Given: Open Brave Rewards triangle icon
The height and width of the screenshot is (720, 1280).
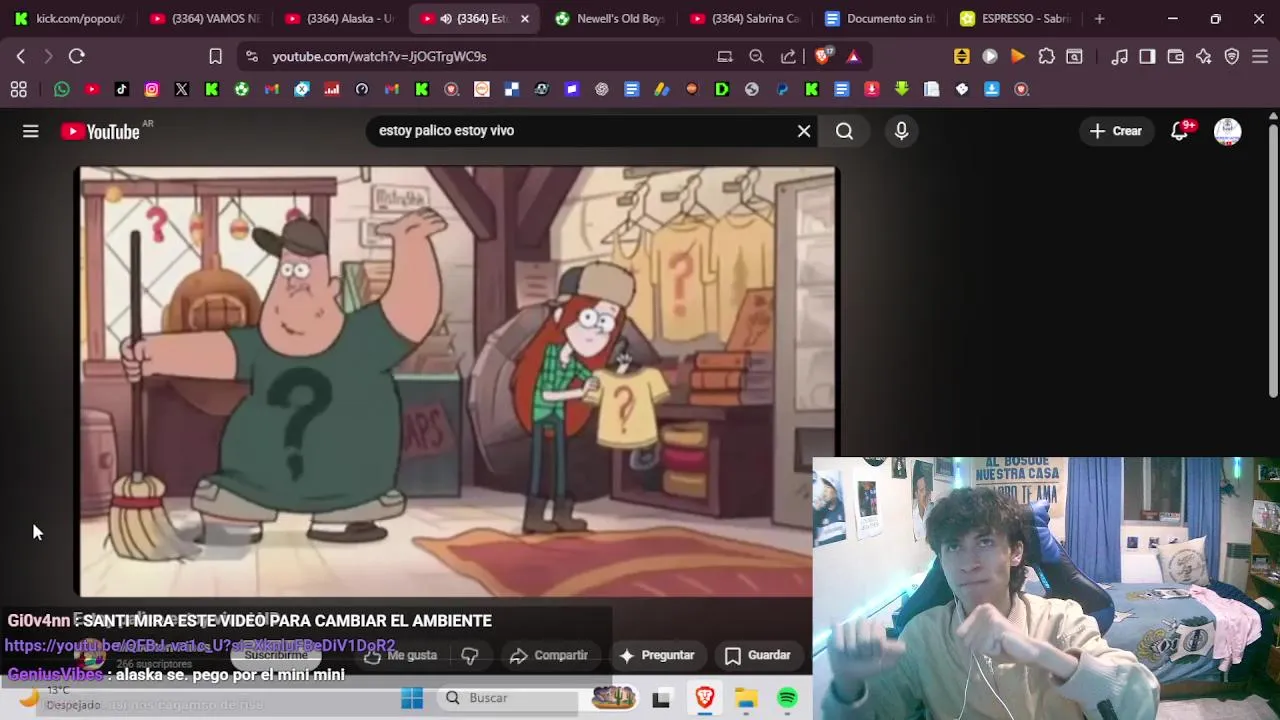Looking at the screenshot, I should click(853, 57).
